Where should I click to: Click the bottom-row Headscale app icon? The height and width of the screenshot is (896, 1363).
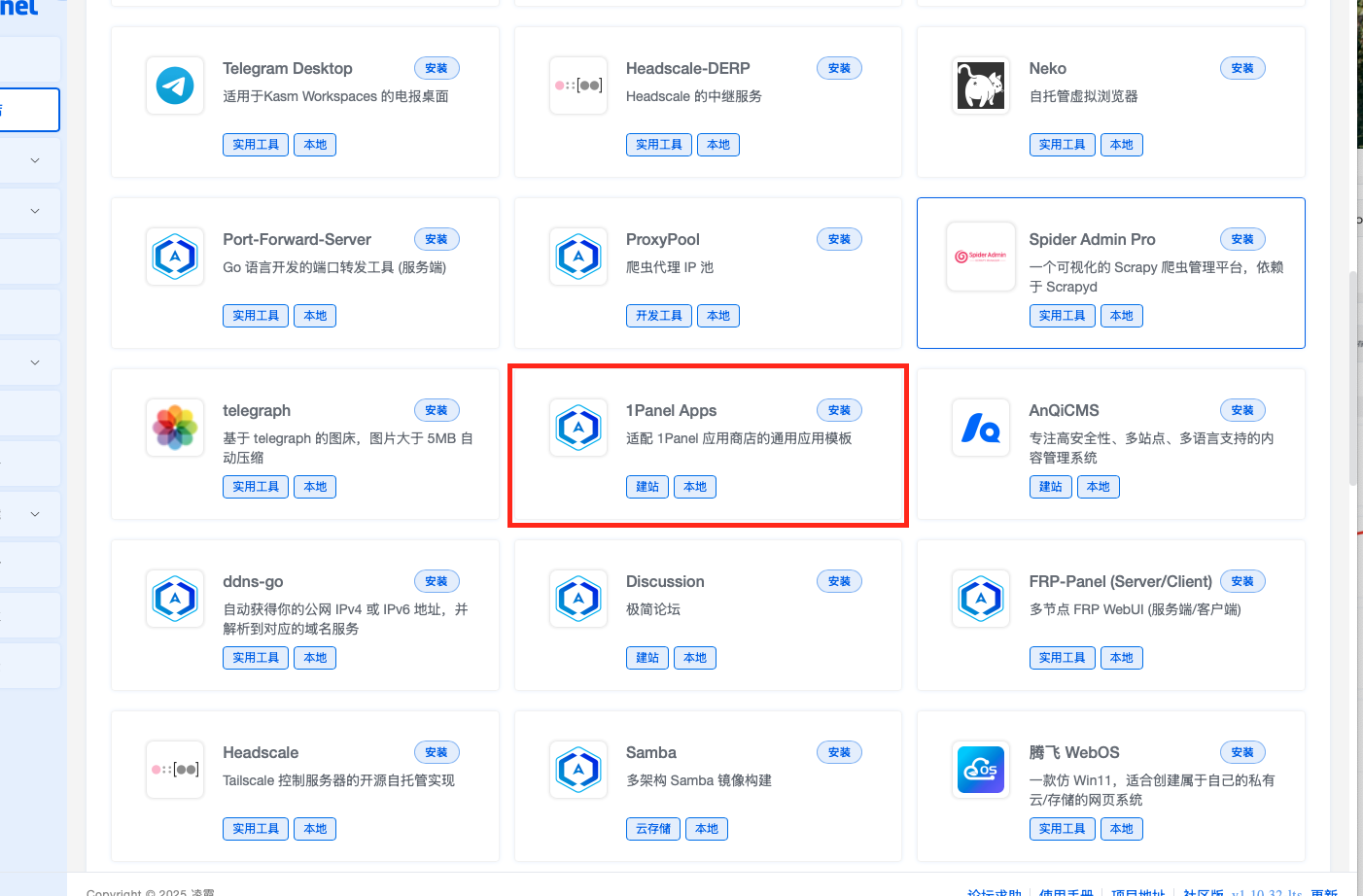(x=175, y=770)
